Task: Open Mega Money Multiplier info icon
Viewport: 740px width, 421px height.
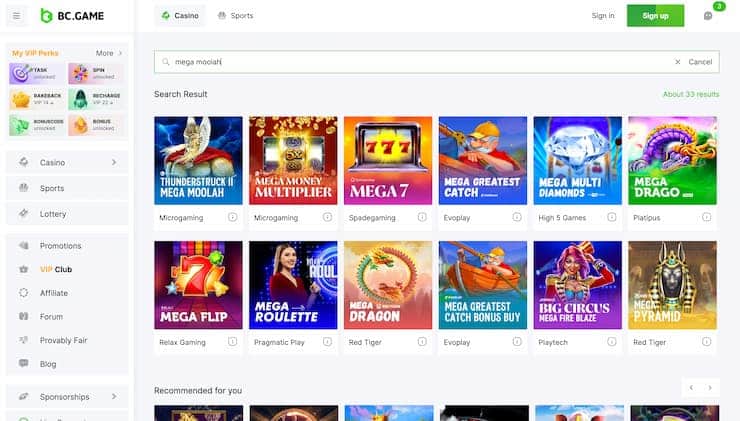Action: tap(328, 217)
